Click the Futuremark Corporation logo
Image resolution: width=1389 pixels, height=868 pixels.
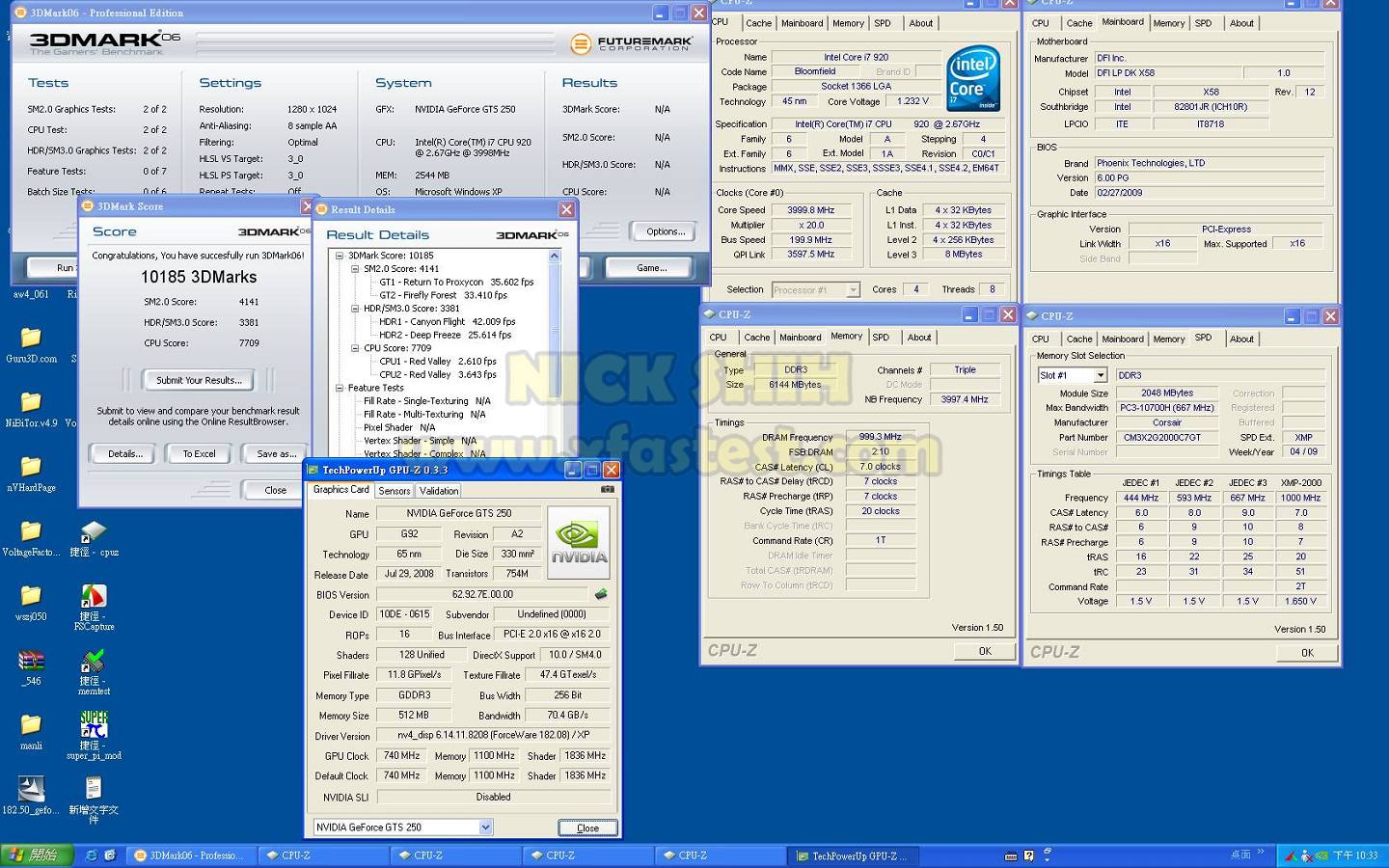pos(631,43)
